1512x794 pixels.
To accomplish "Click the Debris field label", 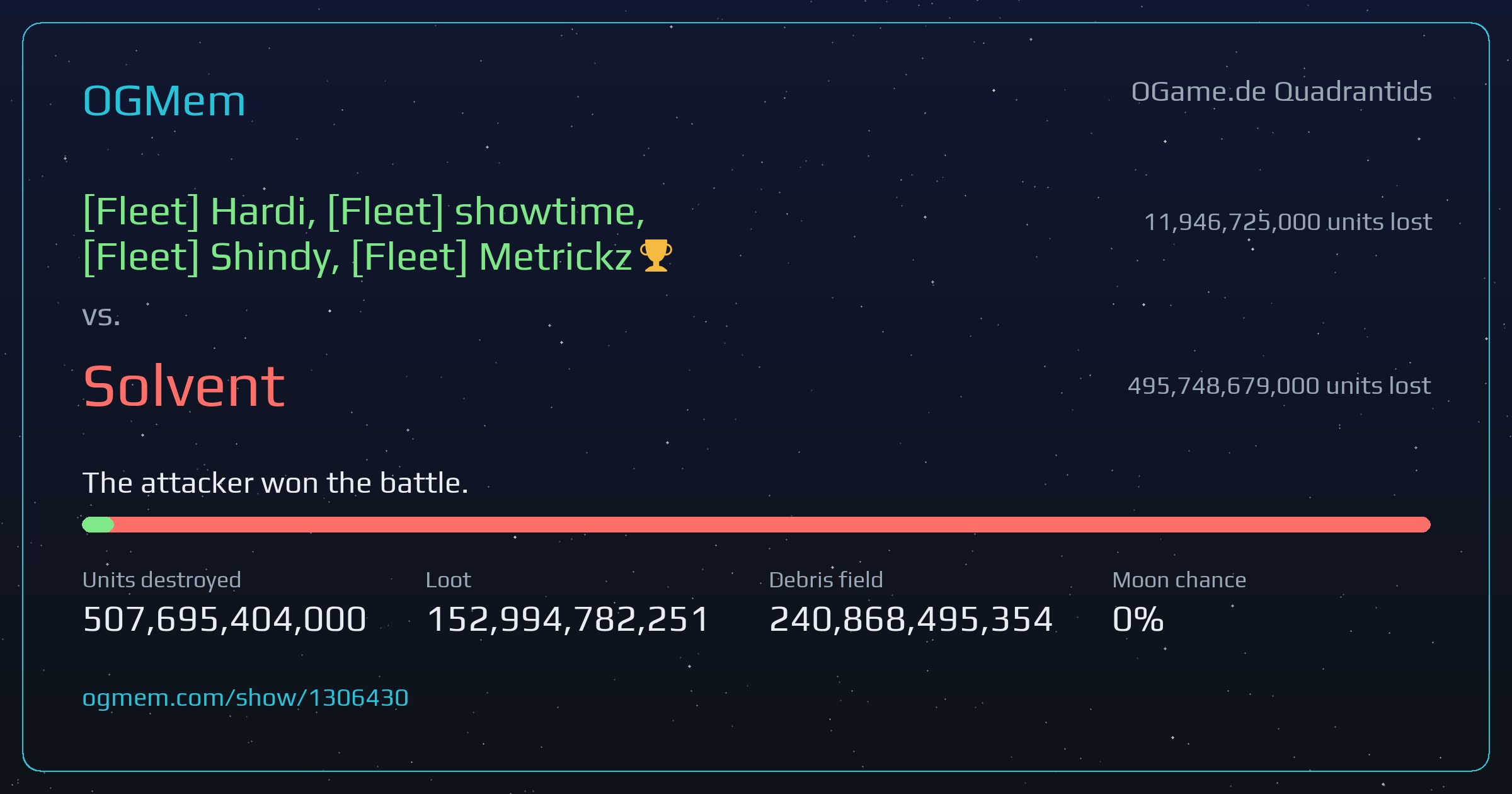I will click(x=826, y=580).
